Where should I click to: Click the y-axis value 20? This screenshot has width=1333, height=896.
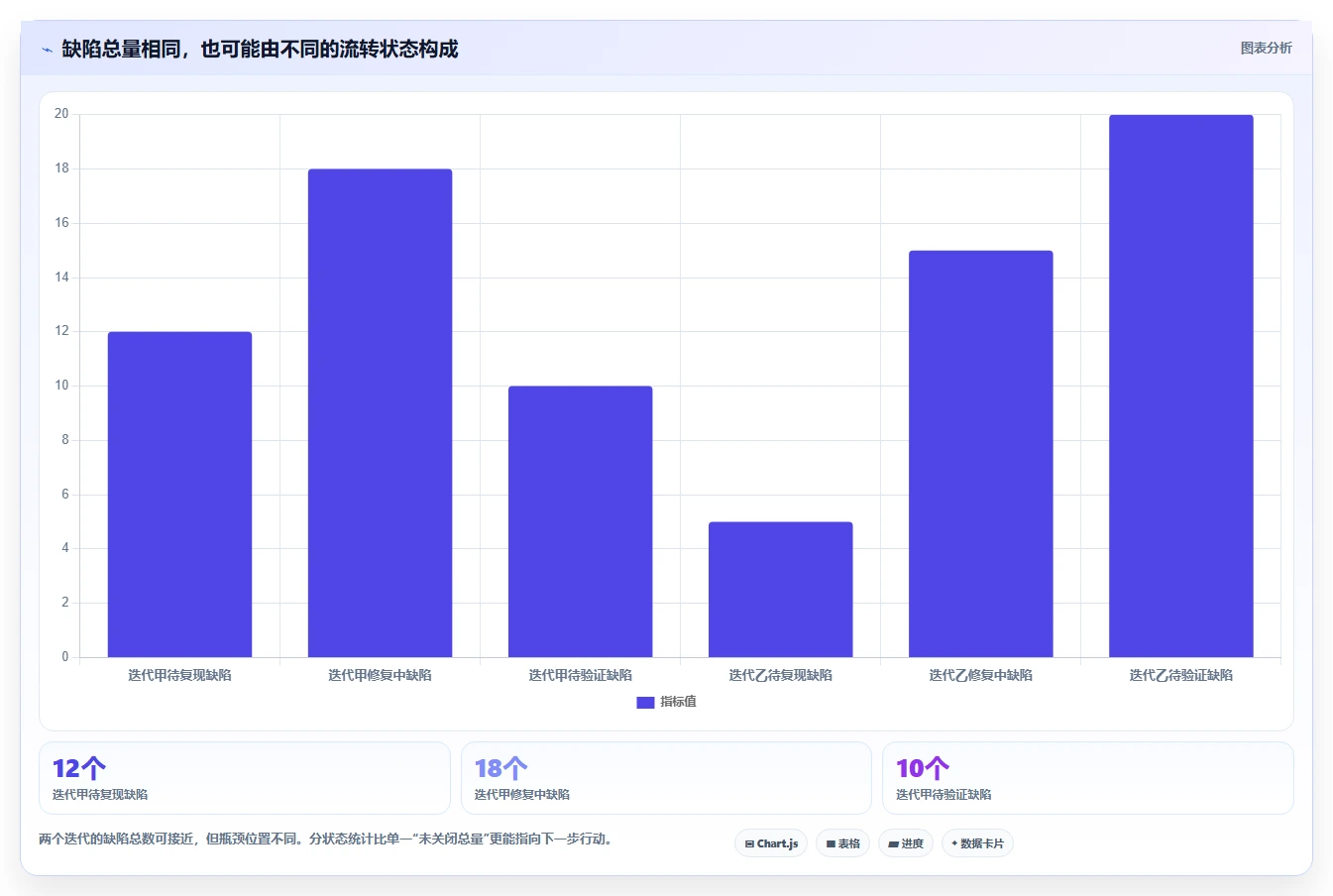pos(61,114)
